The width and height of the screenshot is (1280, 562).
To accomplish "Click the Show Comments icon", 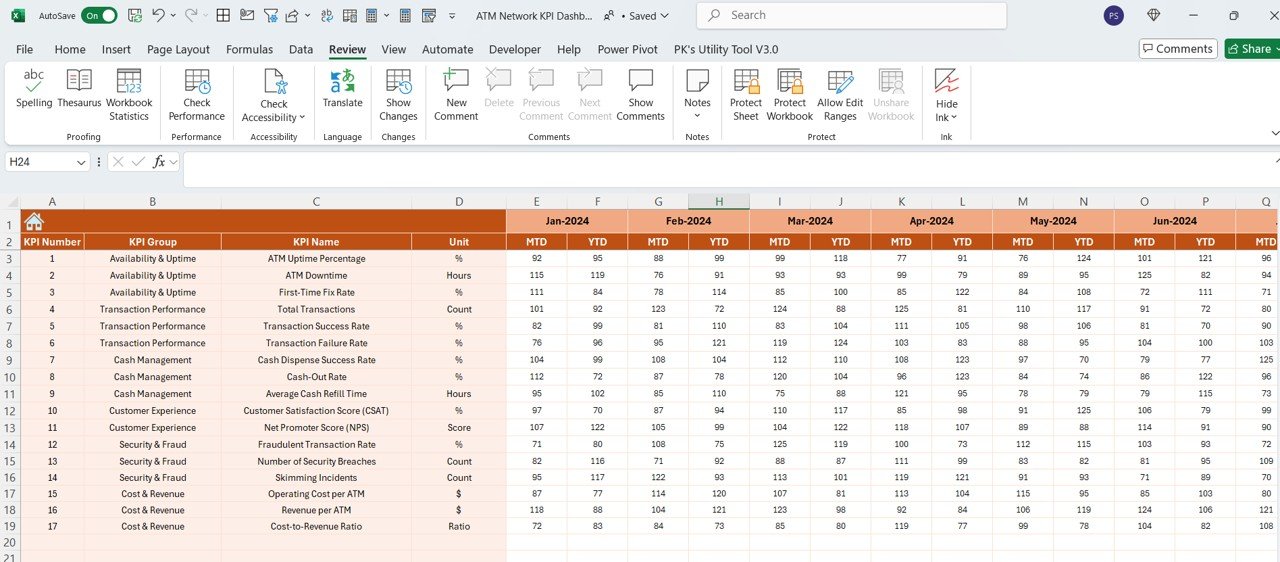I will pos(641,82).
